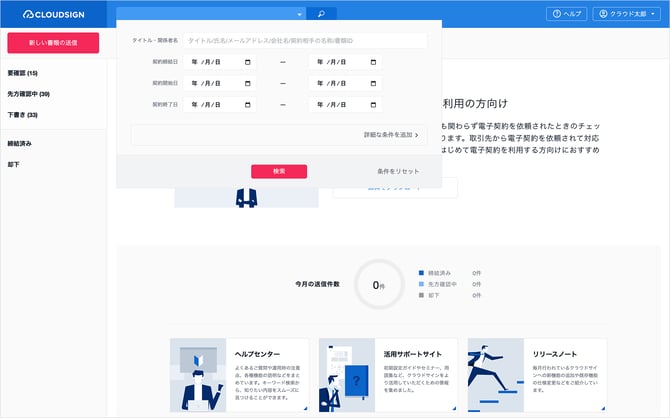The width and height of the screenshot is (670, 418).
Task: Expand the header search box dropdown arrow
Action: click(299, 15)
